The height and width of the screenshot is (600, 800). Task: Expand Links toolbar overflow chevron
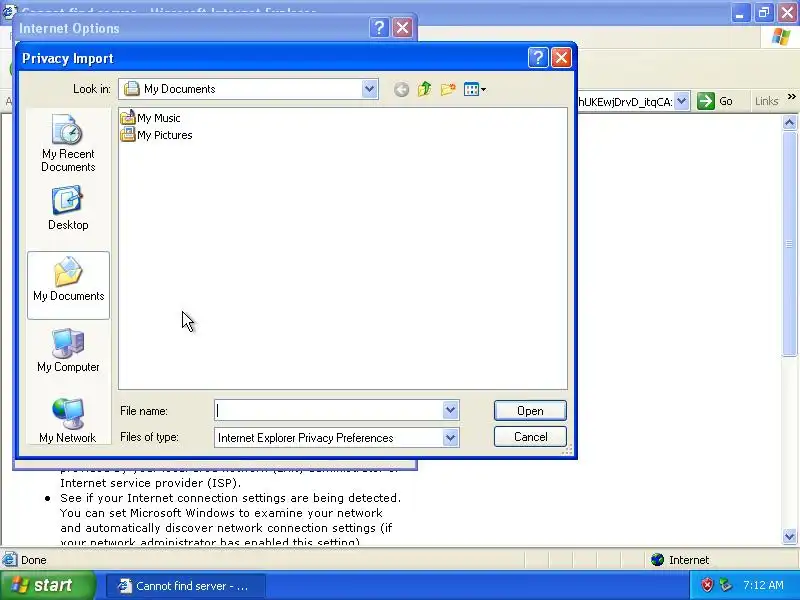(x=791, y=96)
